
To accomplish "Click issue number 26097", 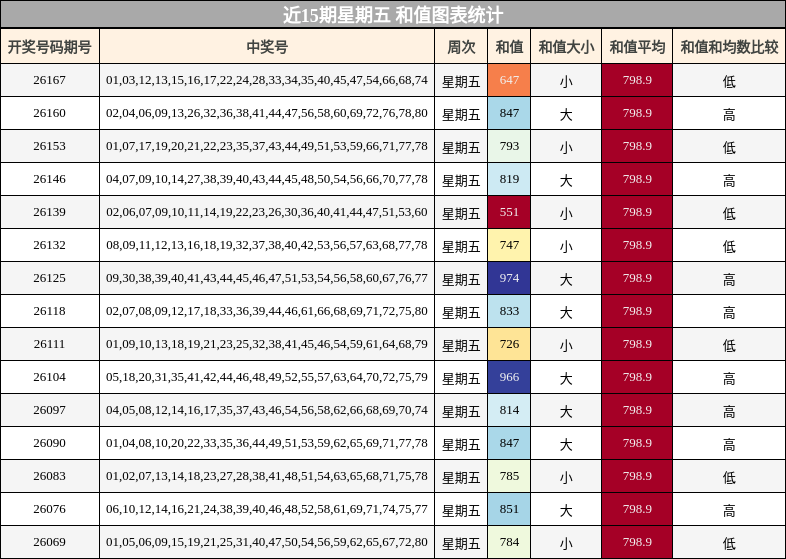I will 50,410.
